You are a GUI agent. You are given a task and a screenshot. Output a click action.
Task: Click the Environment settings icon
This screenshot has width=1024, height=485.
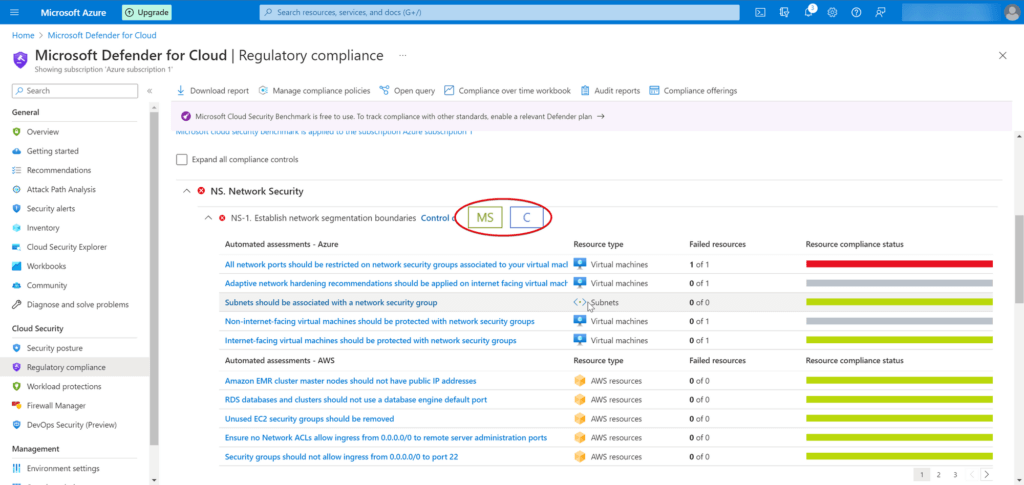[16, 468]
